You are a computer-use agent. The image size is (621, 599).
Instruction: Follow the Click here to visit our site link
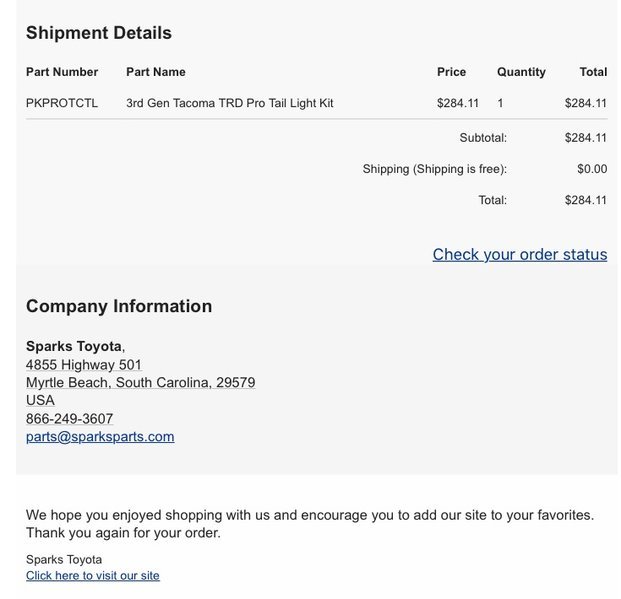click(93, 575)
